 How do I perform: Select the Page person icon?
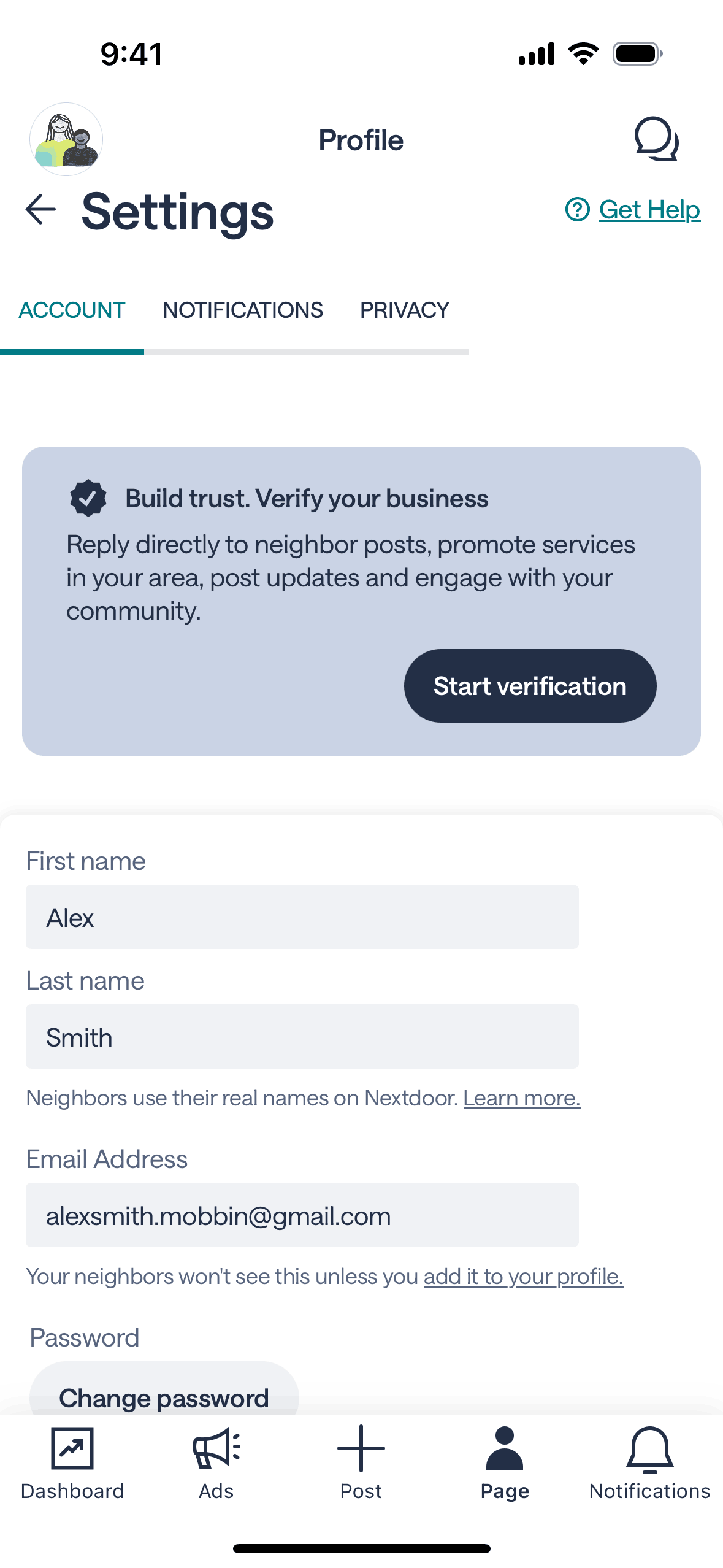(505, 1448)
